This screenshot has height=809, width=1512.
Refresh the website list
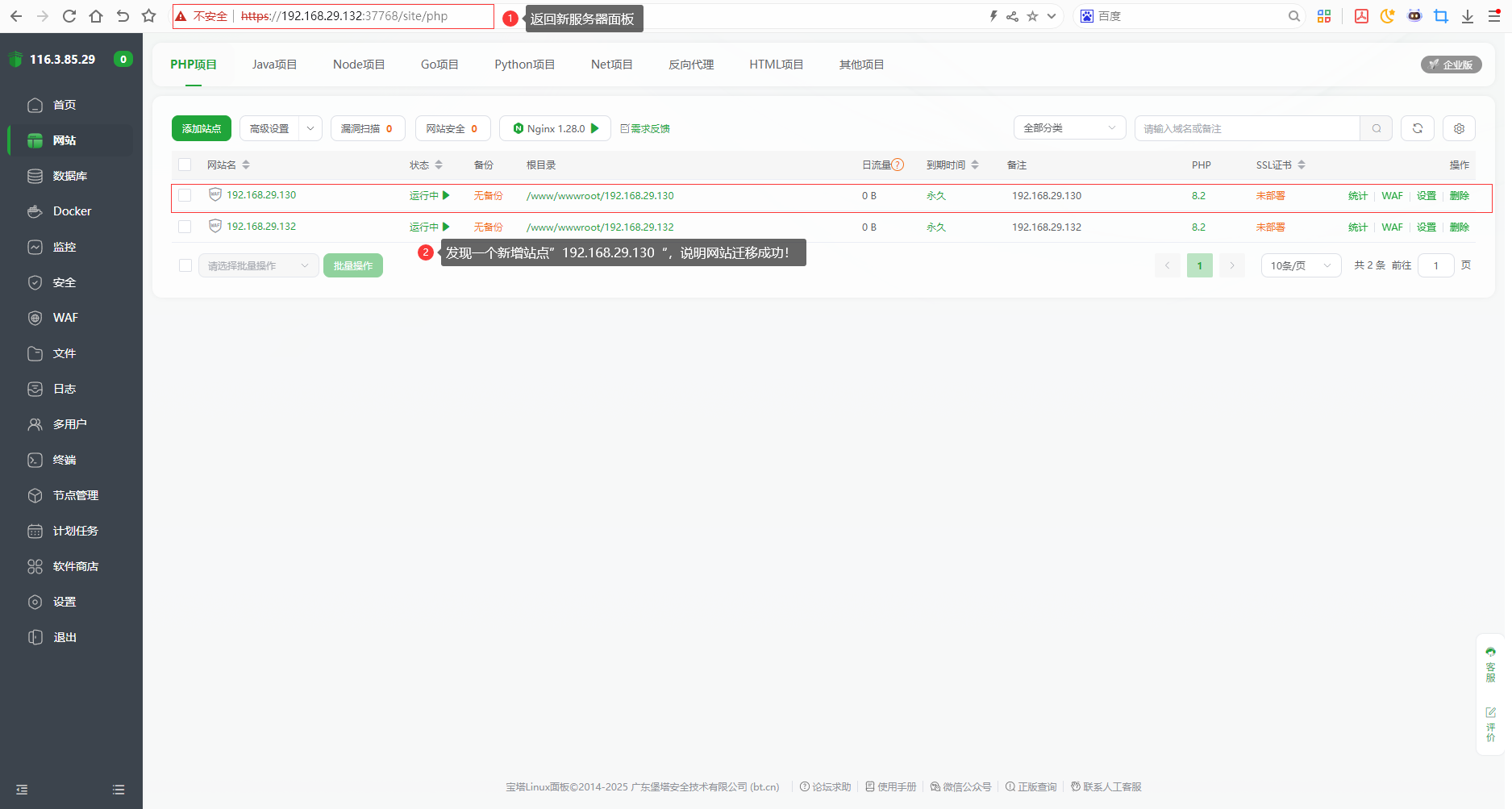pos(1417,127)
